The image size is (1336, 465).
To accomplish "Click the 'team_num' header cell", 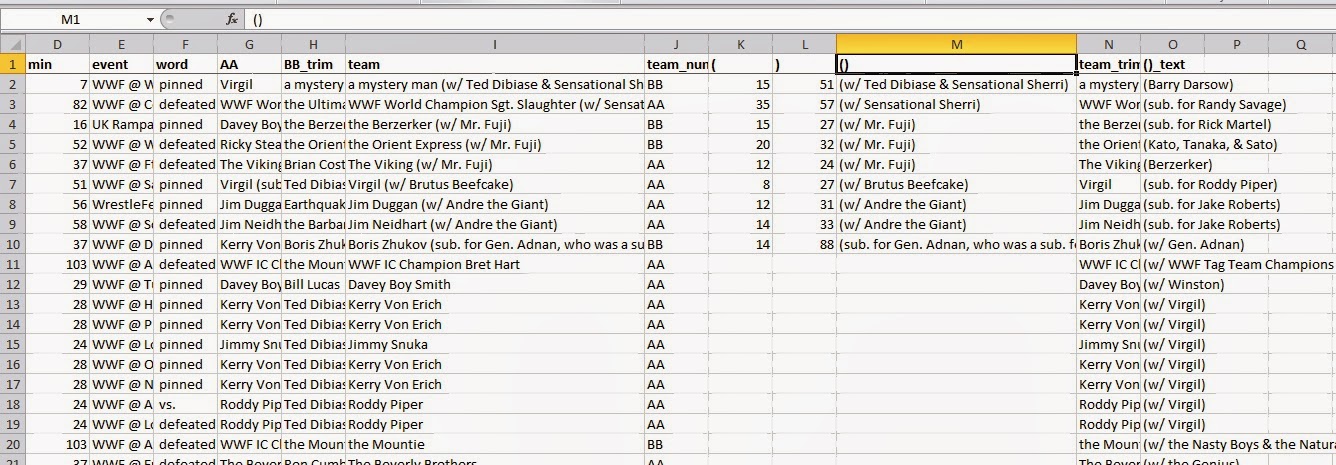I will click(x=676, y=64).
